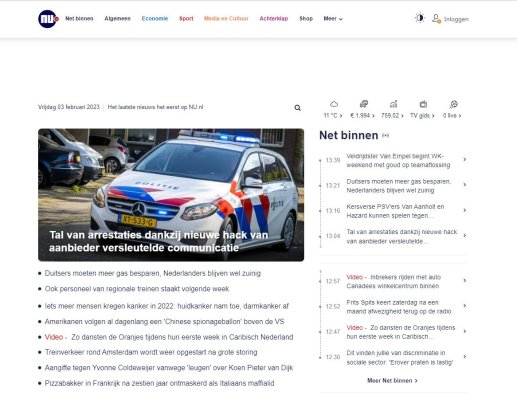
Task: Open the € 1.994 fuel price link
Action: 362,116
